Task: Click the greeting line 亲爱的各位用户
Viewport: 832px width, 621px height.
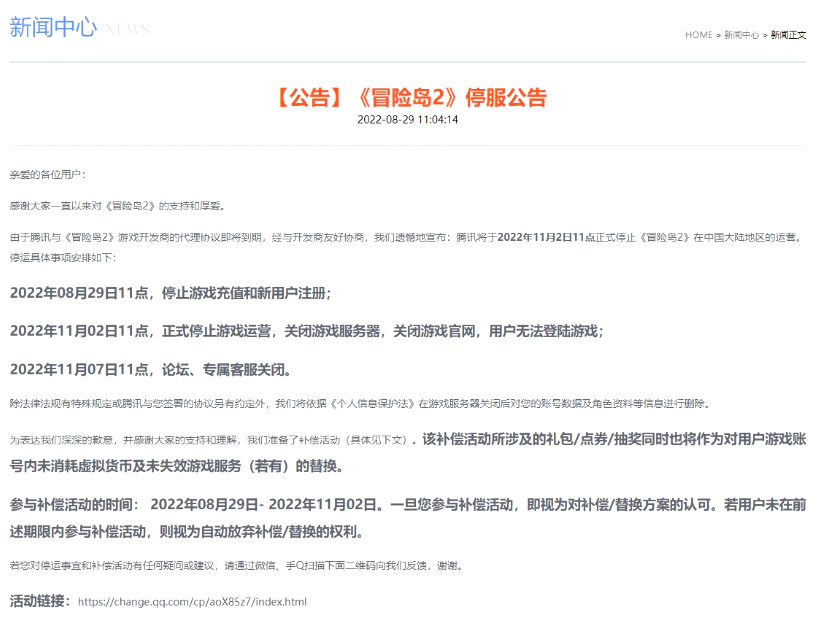Action: (x=48, y=174)
